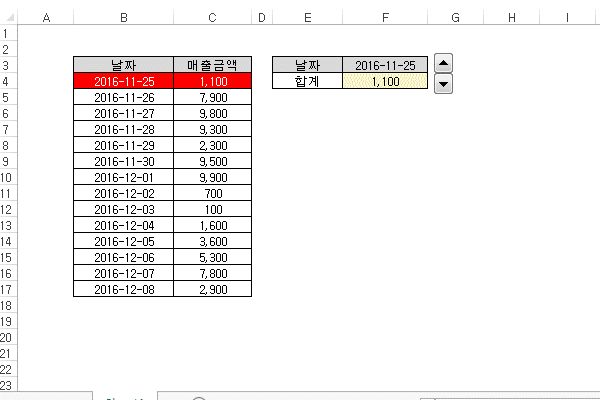The width and height of the screenshot is (600, 400).
Task: Select all cells via corner triangle
Action: pos(9,17)
